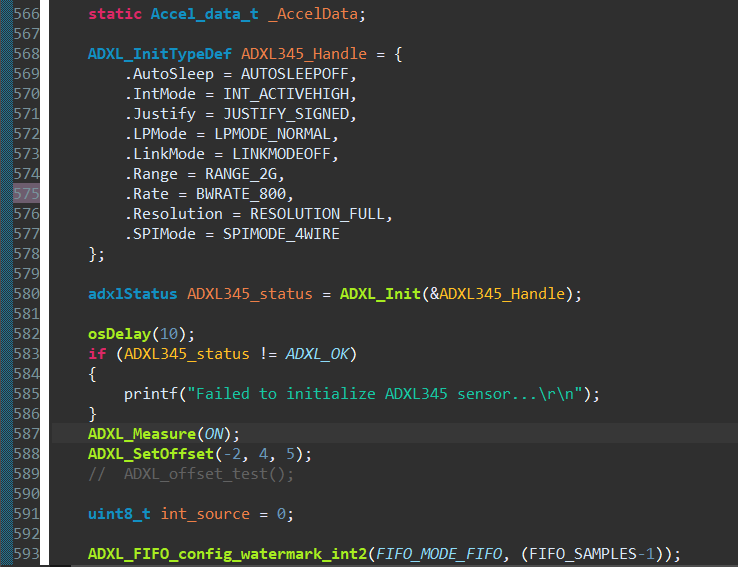Click the ON argument in ADXL_Measure
Screen dimensions: 738x567
click(214, 434)
